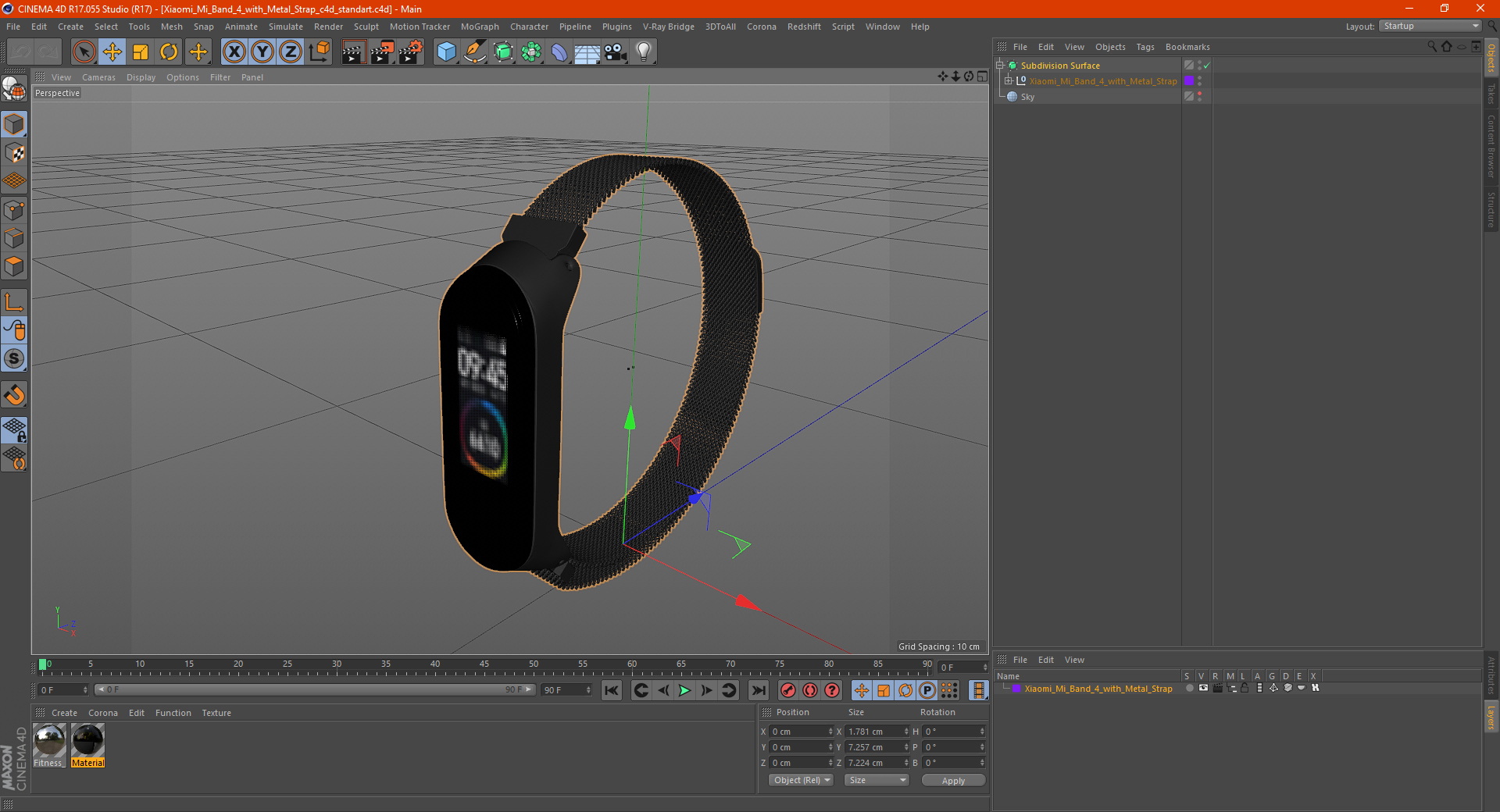This screenshot has width=1500, height=812.
Task: Add a Camera object
Action: [x=616, y=52]
